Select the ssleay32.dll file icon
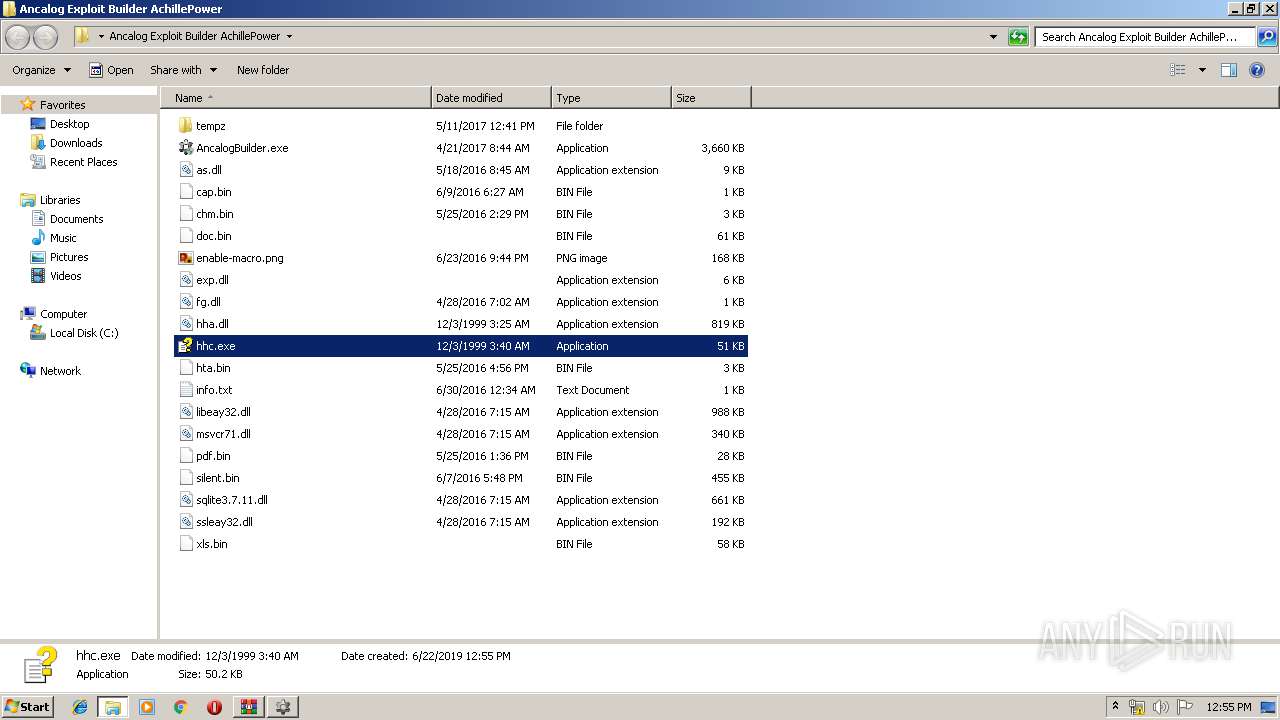 coord(185,522)
